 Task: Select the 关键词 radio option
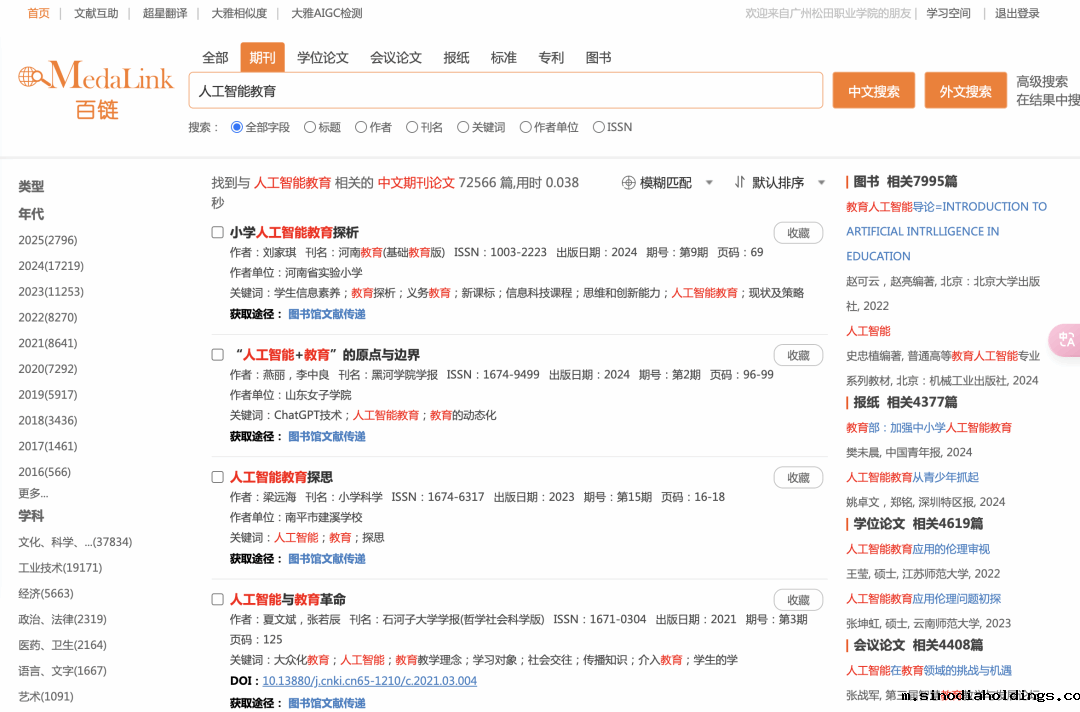pos(463,127)
